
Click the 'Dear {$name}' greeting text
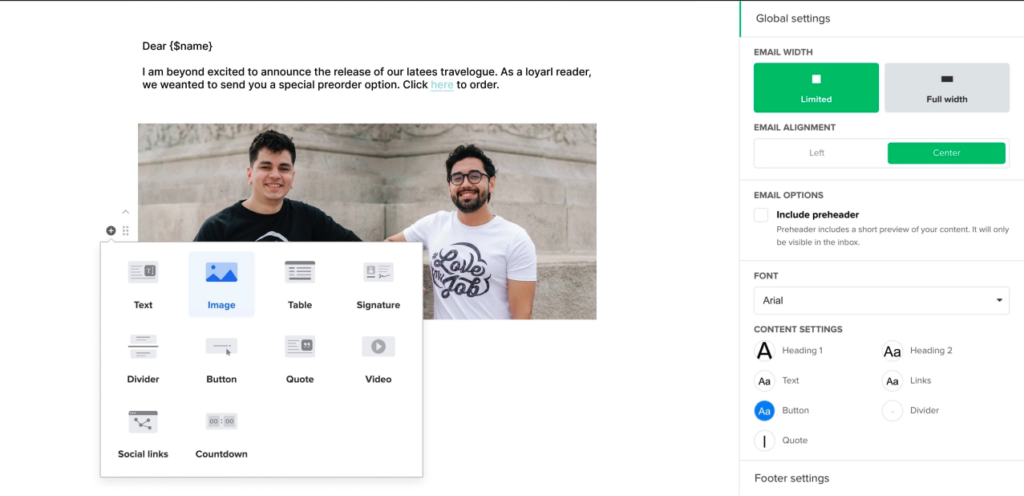(178, 46)
